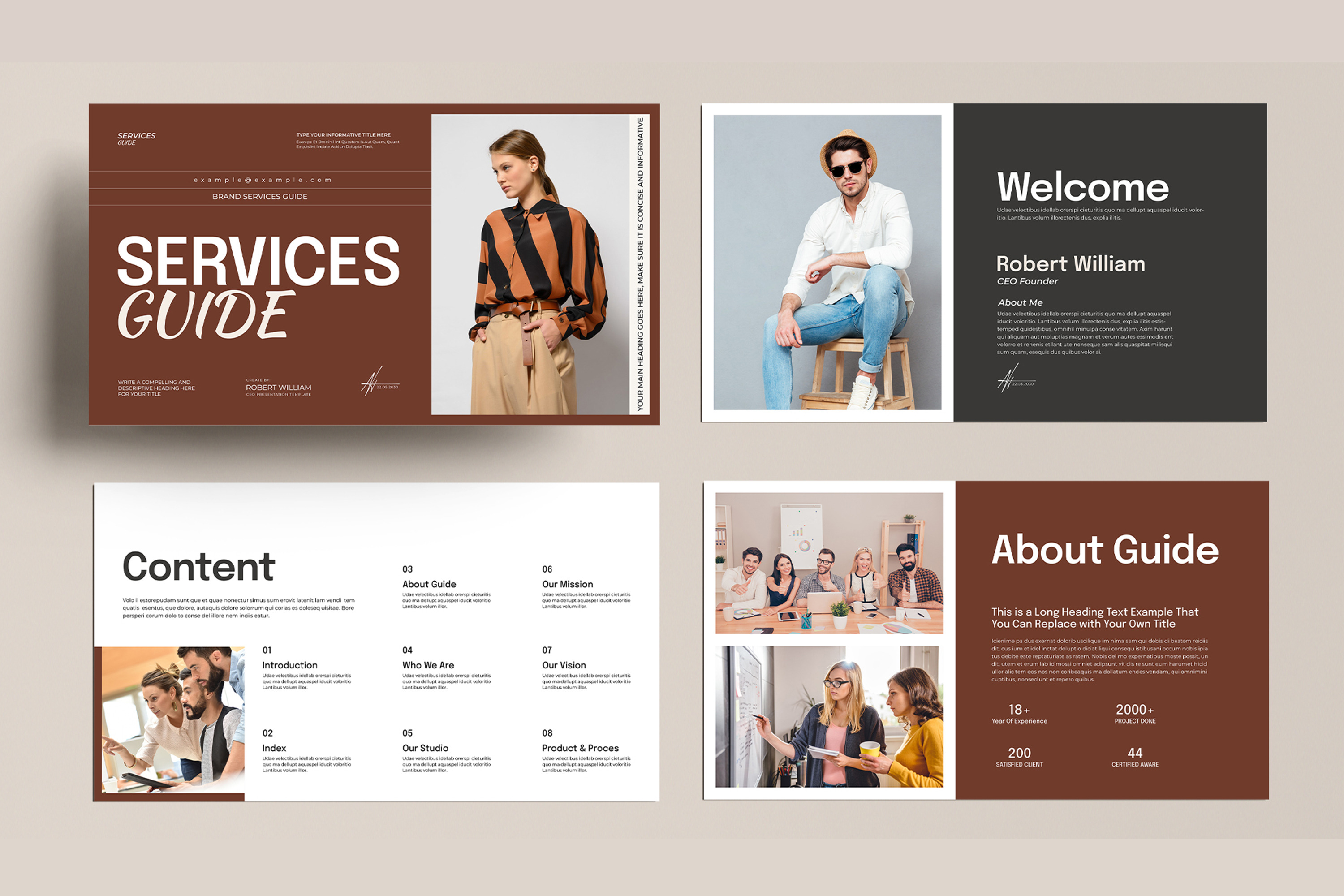Select the whiteboard photo of two women
Image resolution: width=1344 pixels, height=896 pixels.
pyautogui.click(x=829, y=716)
